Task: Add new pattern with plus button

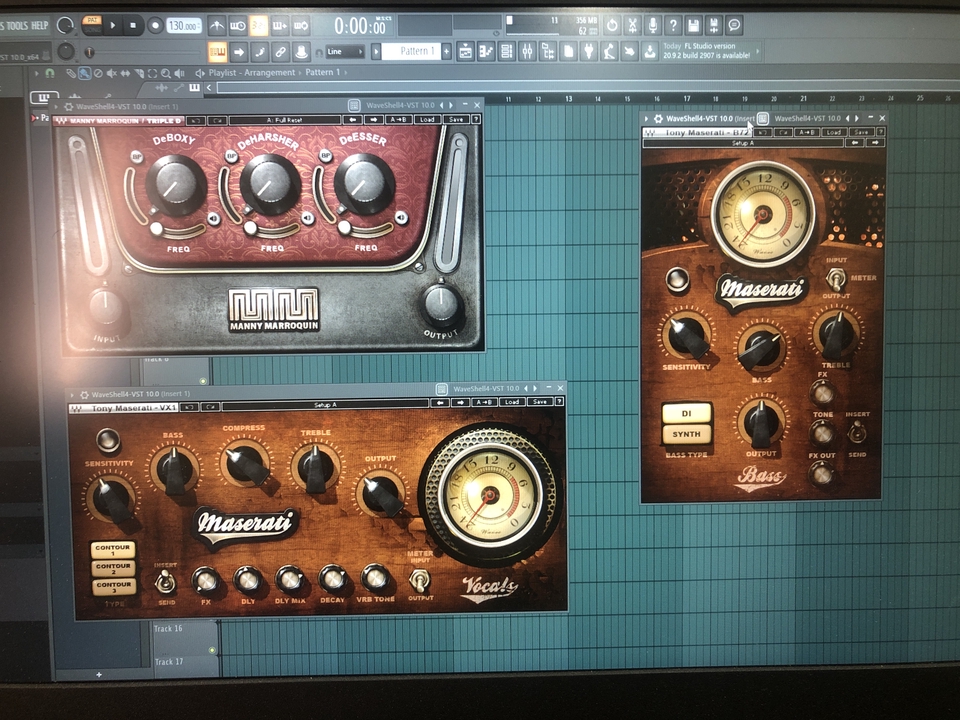Action: [x=447, y=52]
